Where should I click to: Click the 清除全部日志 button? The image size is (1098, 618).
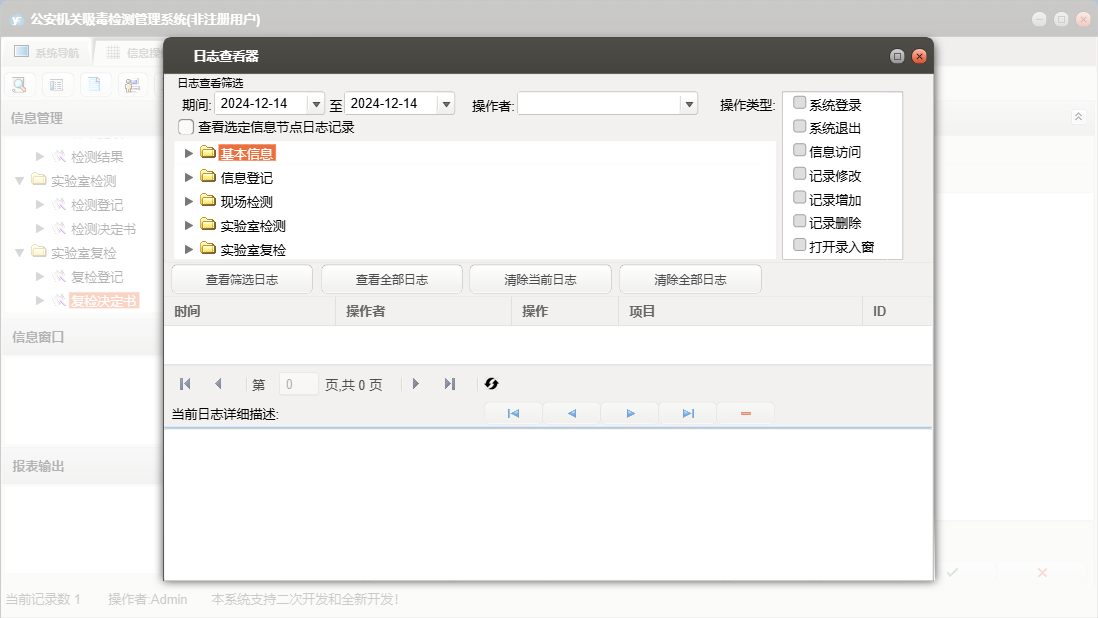[690, 280]
